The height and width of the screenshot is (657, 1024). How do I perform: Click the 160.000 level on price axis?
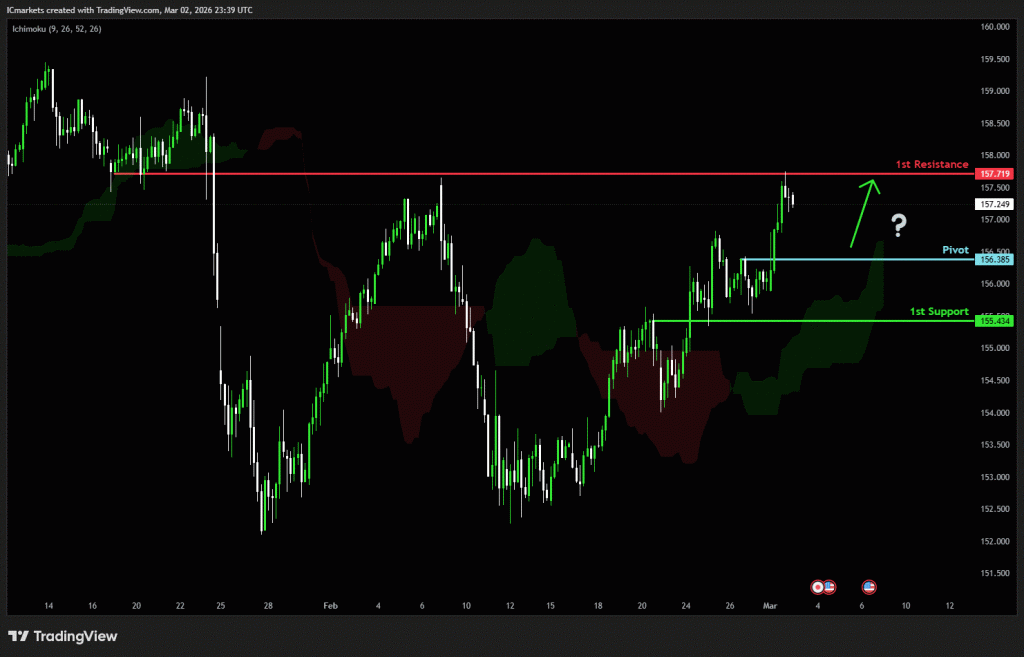pyautogui.click(x=994, y=27)
